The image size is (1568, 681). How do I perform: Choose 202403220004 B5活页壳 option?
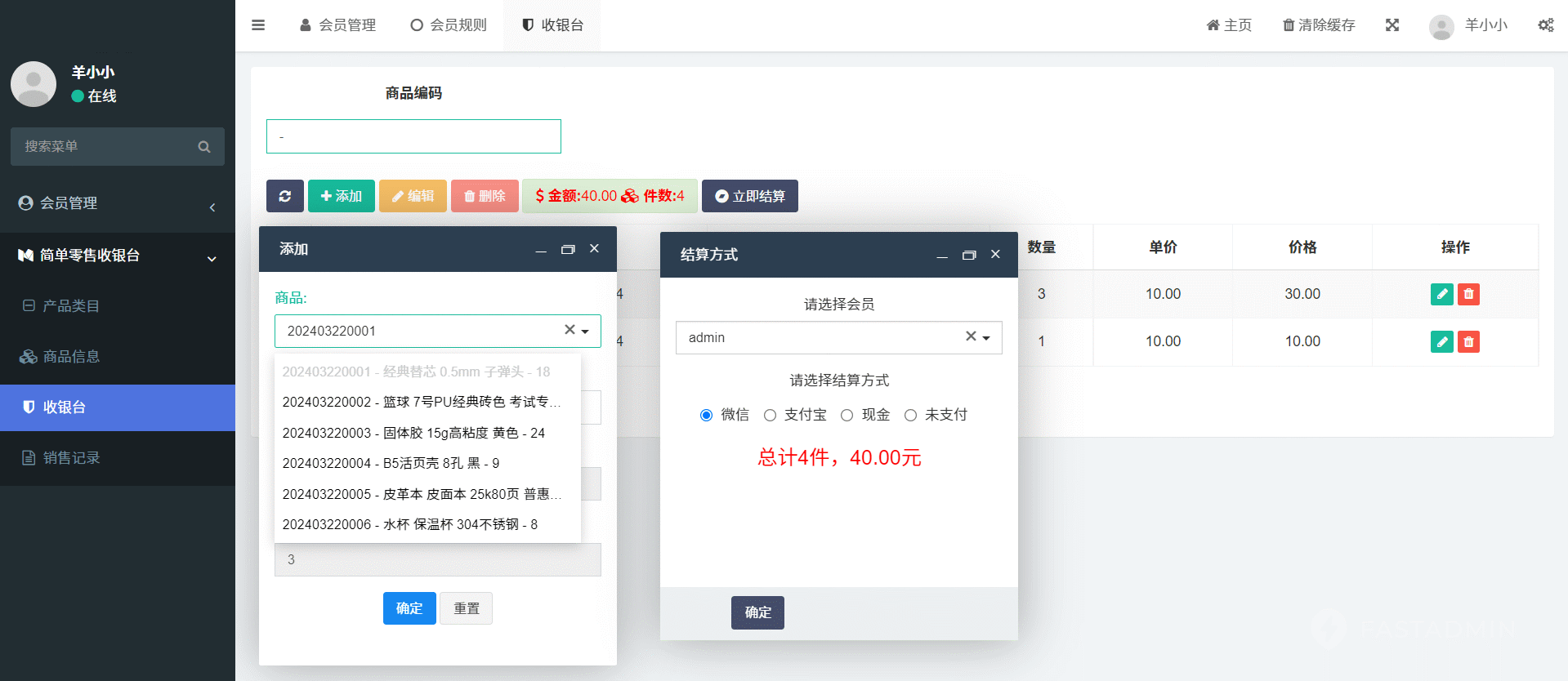click(427, 463)
